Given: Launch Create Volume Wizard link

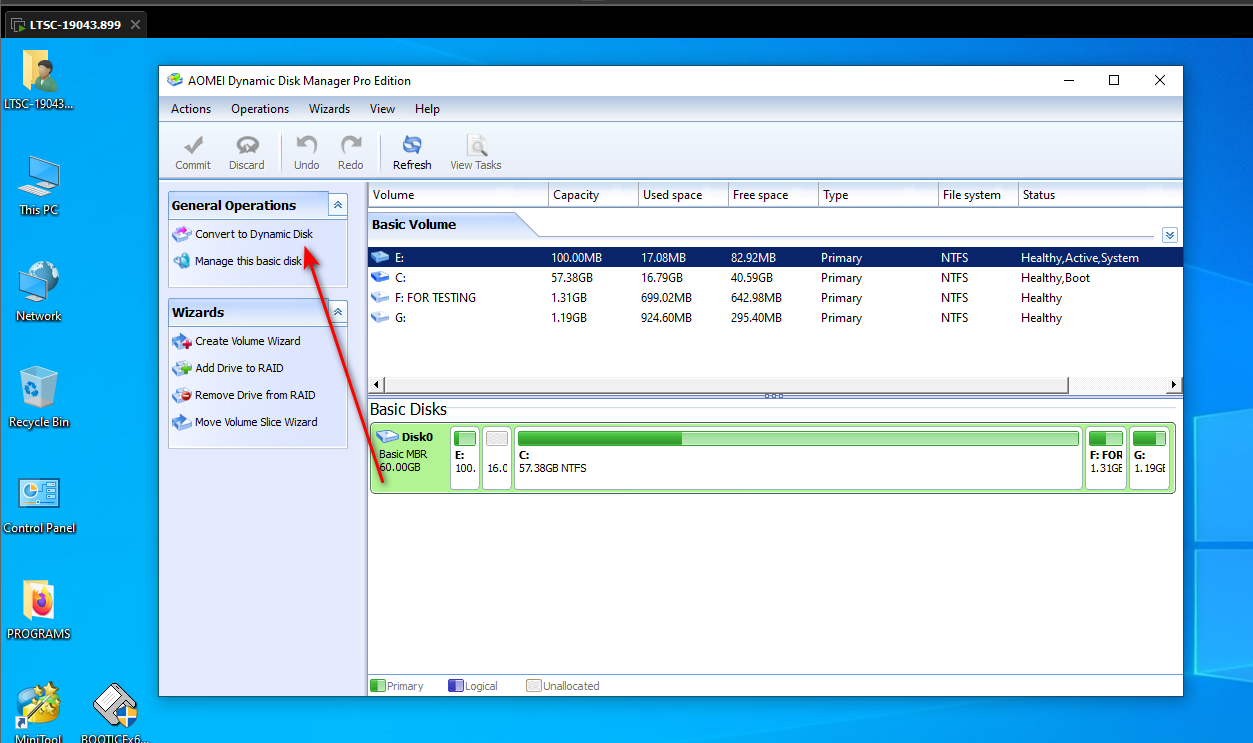Looking at the screenshot, I should pyautogui.click(x=248, y=341).
